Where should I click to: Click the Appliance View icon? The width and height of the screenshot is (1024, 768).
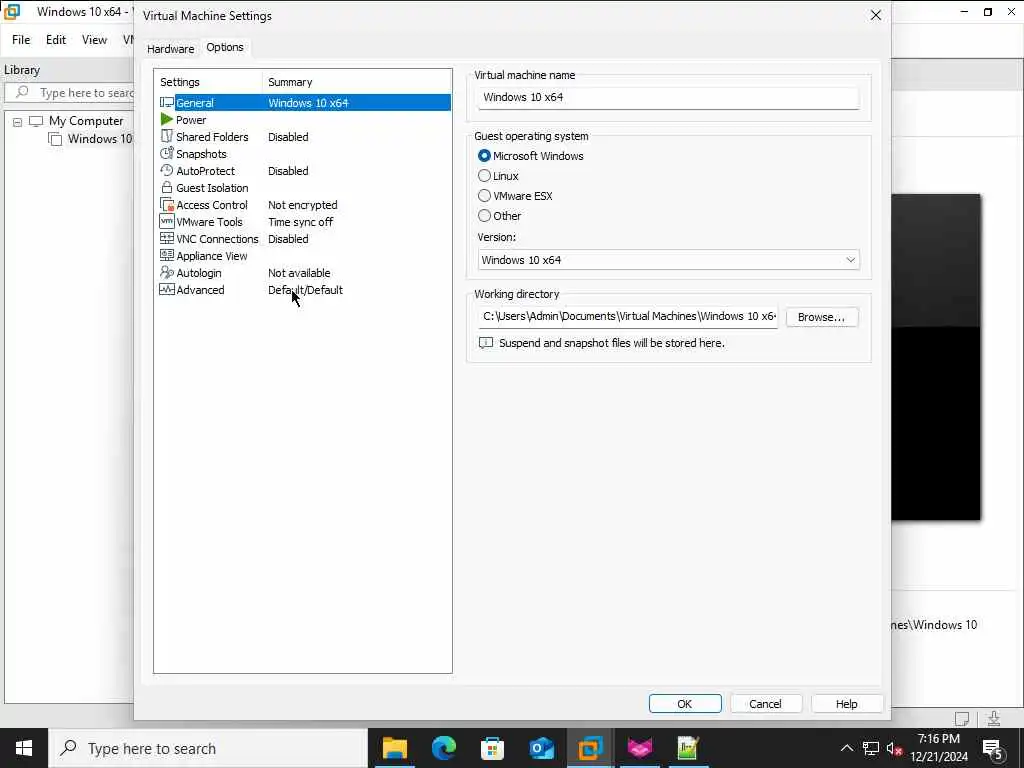pyautogui.click(x=167, y=255)
